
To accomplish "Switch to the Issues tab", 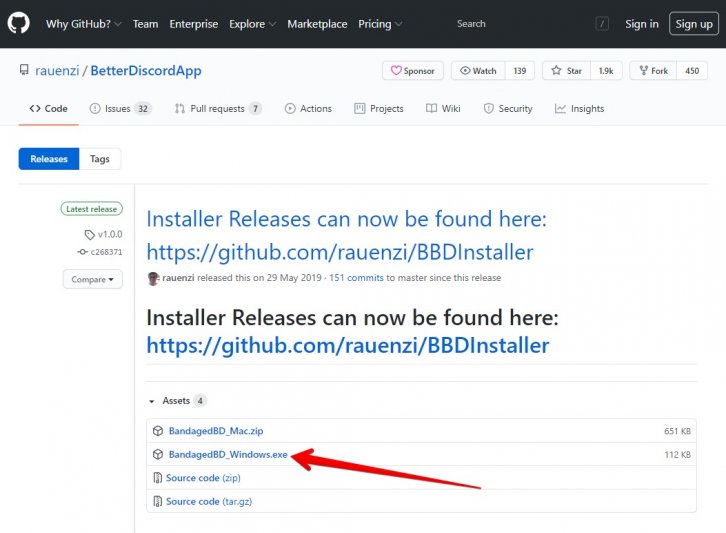I will click(x=120, y=108).
